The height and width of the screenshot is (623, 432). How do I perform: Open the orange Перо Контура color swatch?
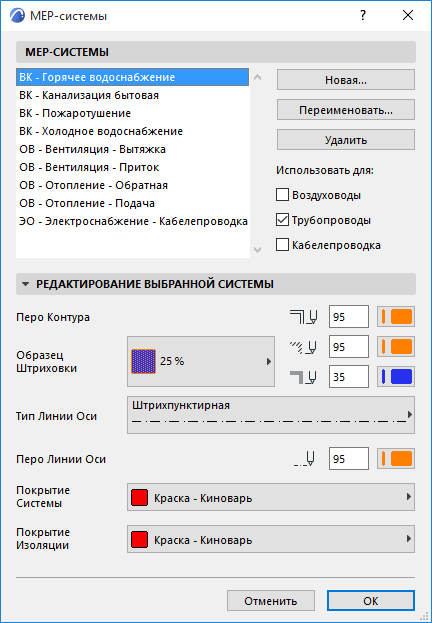tap(396, 317)
